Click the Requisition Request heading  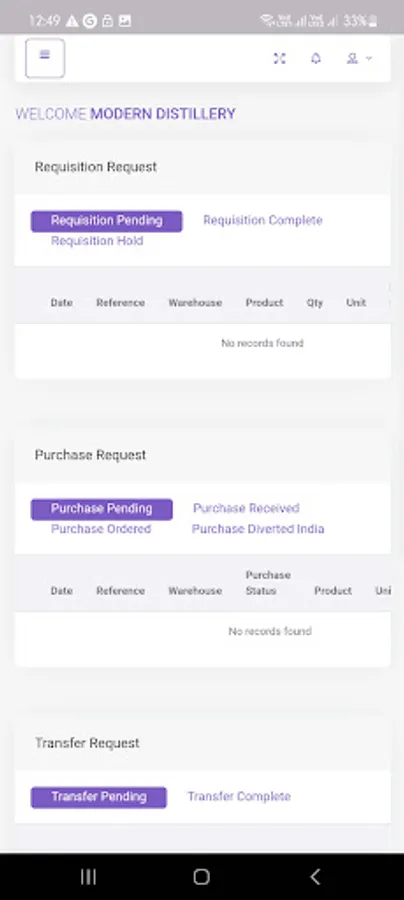pos(96,167)
